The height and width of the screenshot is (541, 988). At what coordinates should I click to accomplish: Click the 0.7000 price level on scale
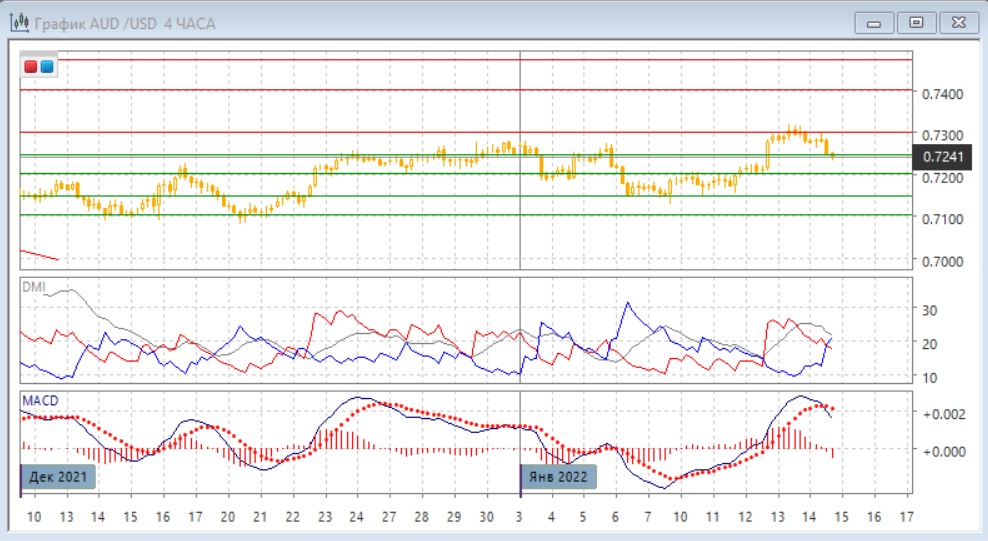point(942,262)
